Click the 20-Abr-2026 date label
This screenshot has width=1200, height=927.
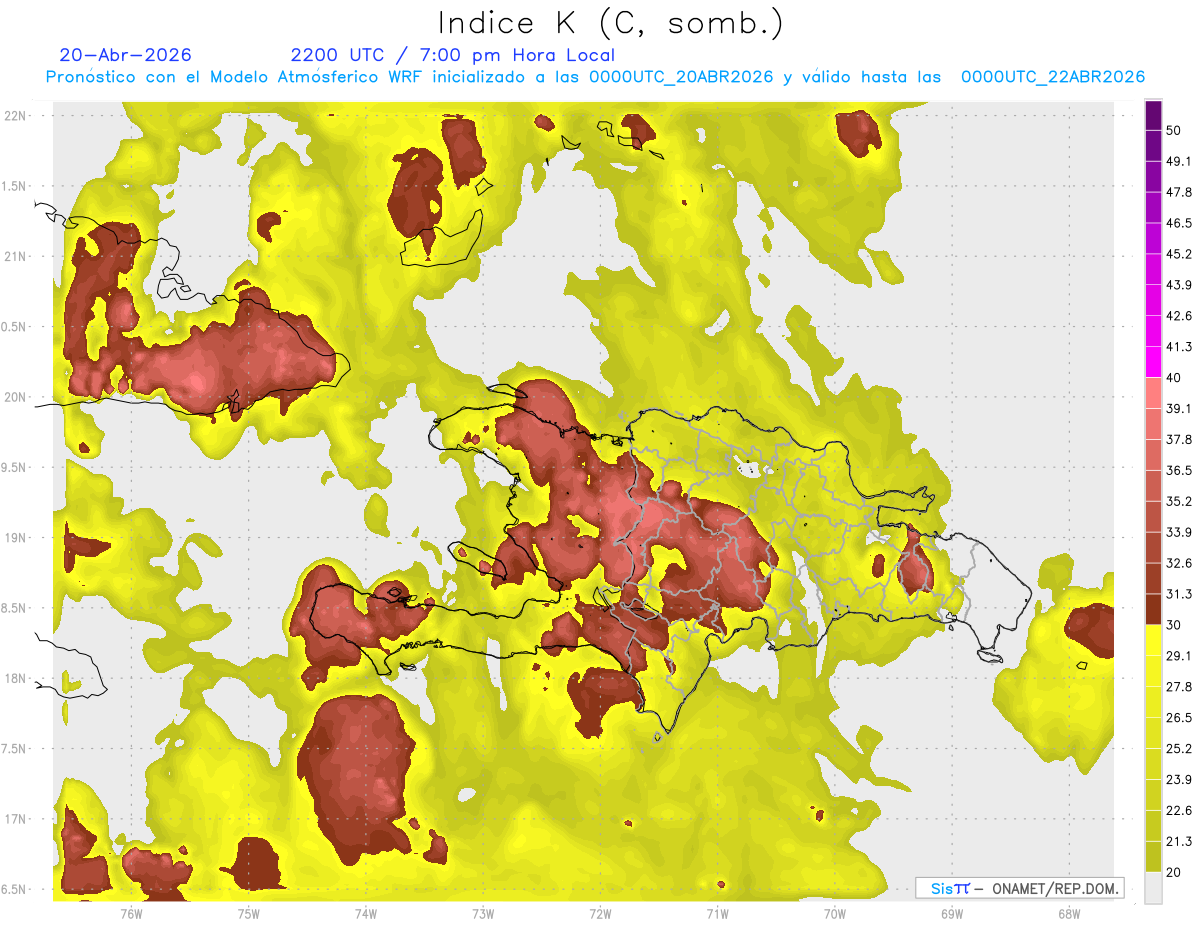(125, 55)
